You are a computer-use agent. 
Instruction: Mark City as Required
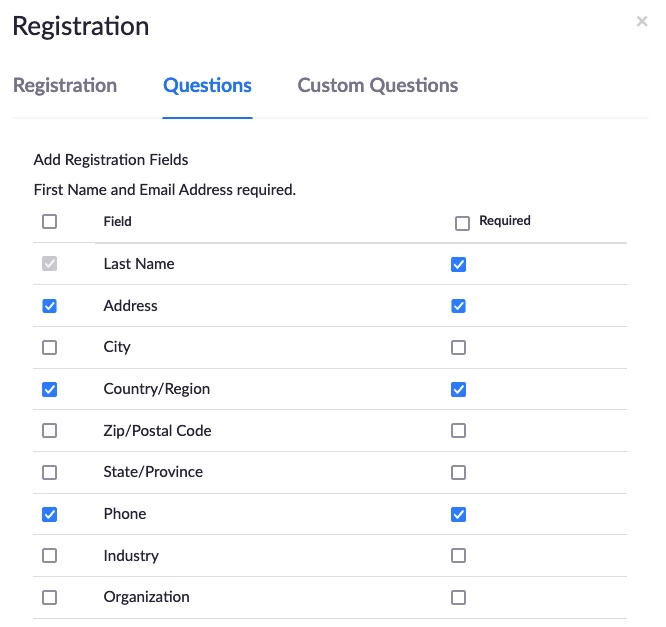click(459, 348)
